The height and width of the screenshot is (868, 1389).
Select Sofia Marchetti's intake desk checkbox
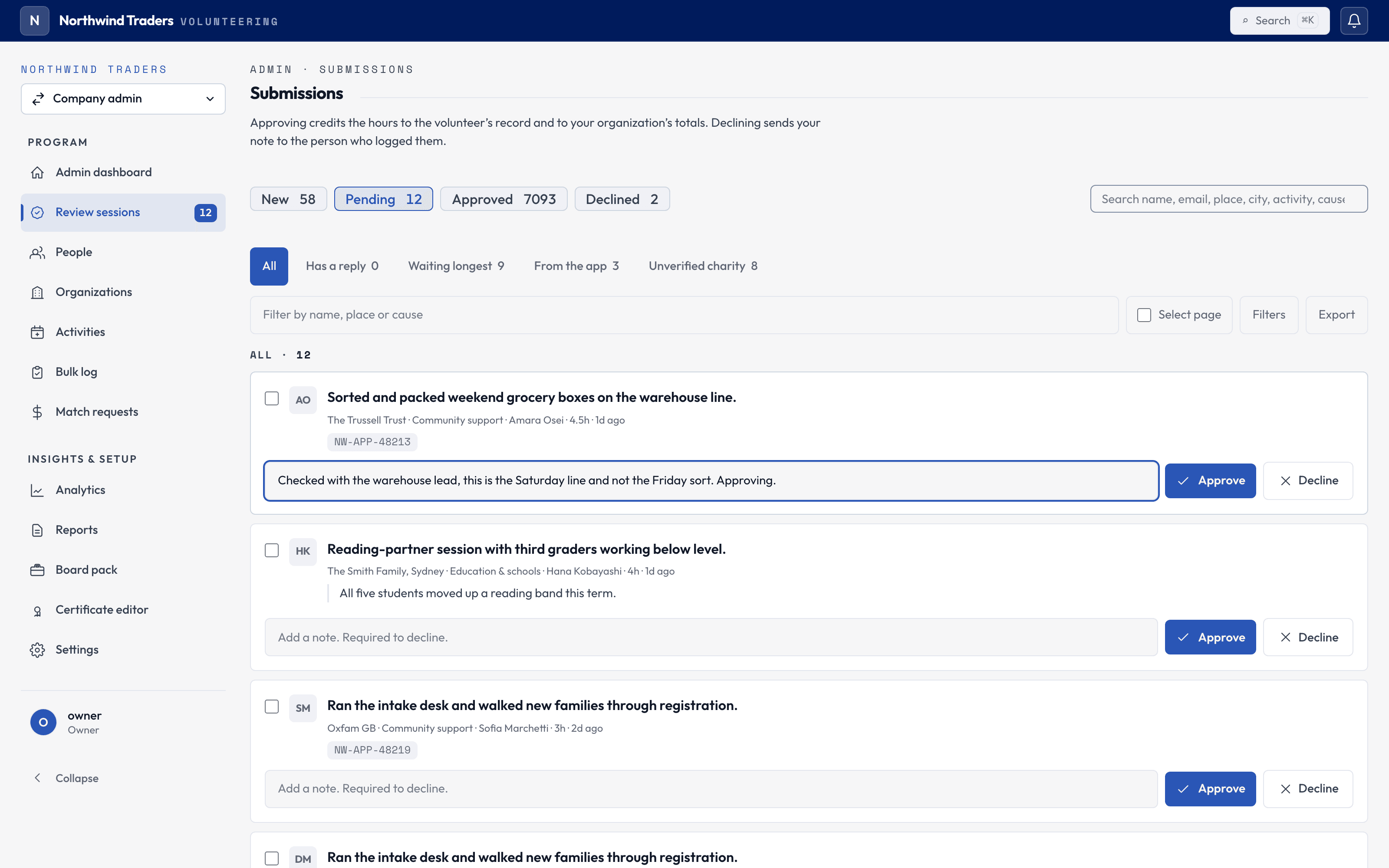click(271, 707)
